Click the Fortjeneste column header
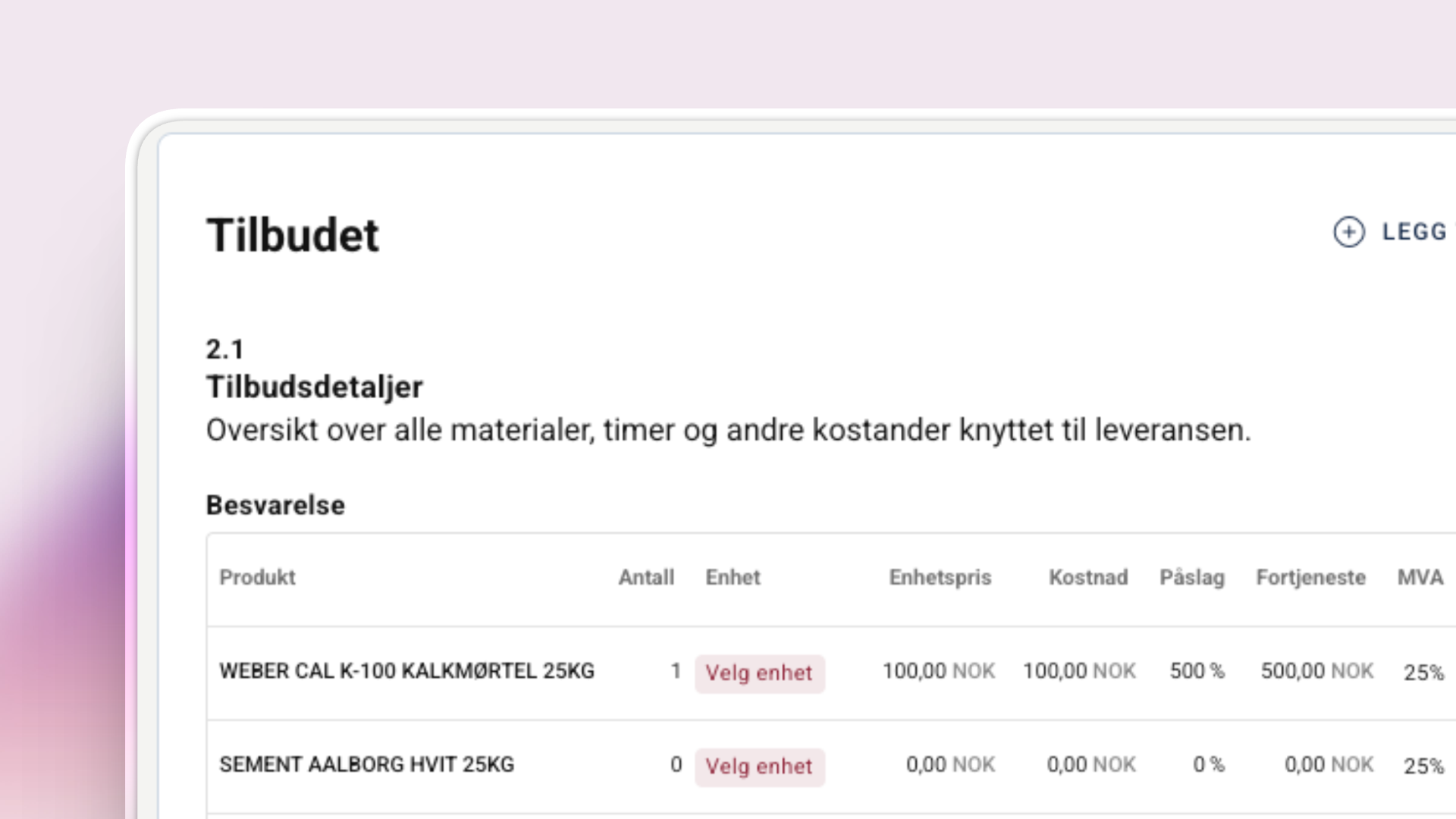The image size is (1456, 819). point(1310,578)
